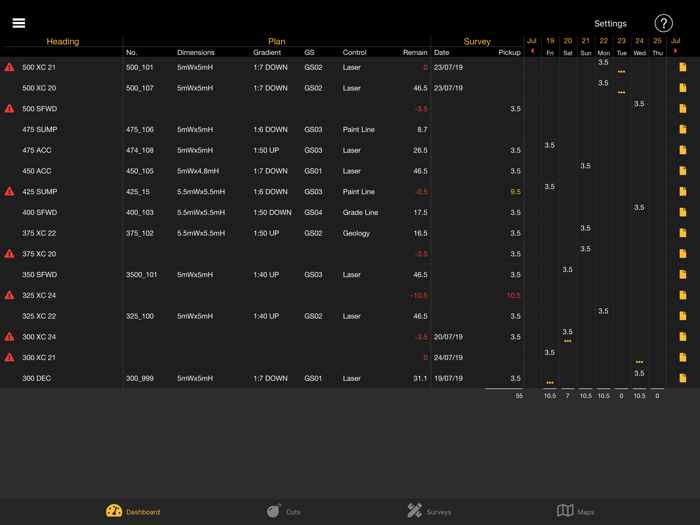Click survey date 24/07/19

click(448, 358)
